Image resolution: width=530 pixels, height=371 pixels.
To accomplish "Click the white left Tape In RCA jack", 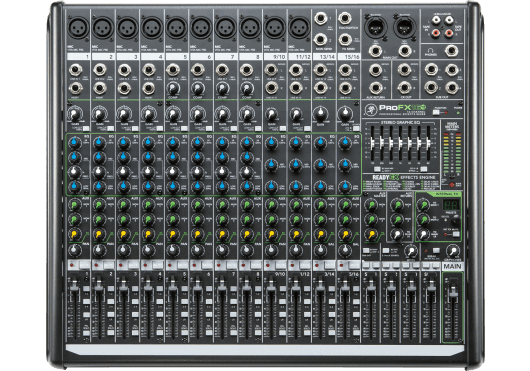I will (436, 21).
